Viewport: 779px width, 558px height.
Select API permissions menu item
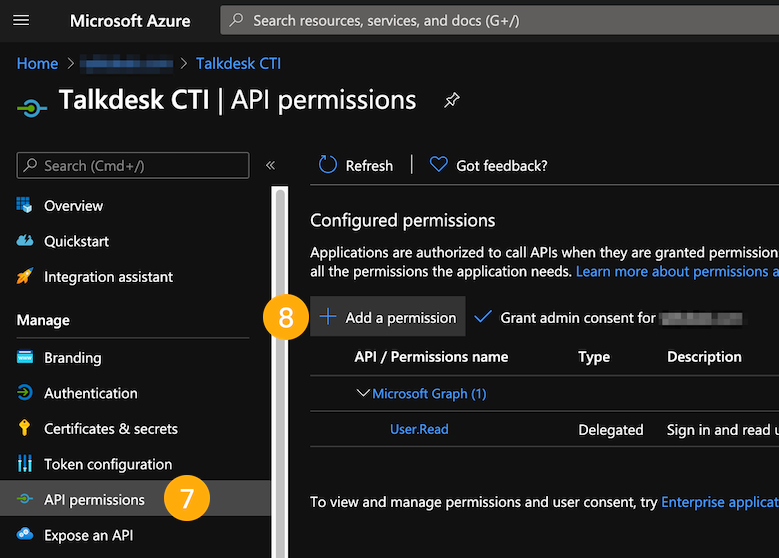(x=135, y=498)
